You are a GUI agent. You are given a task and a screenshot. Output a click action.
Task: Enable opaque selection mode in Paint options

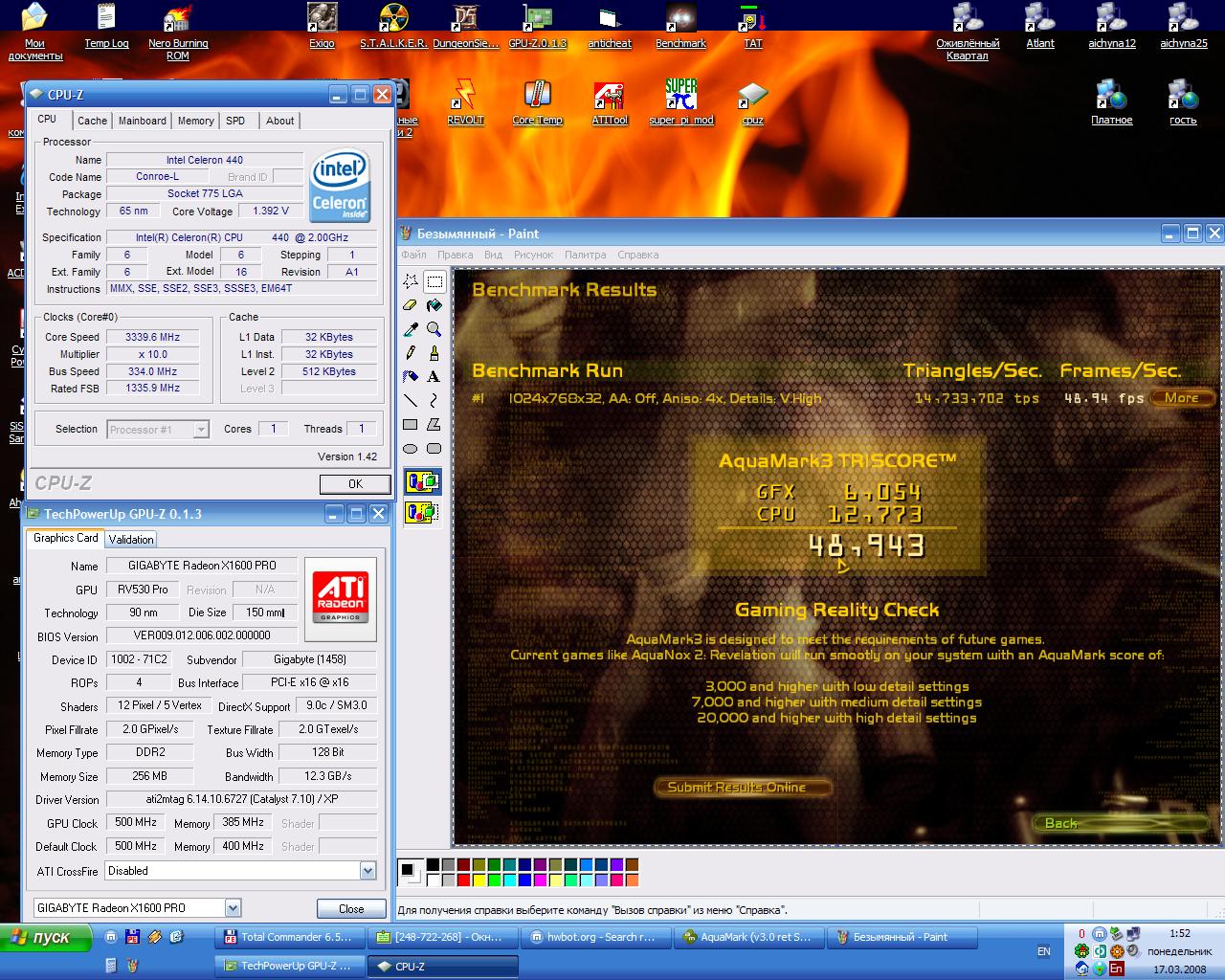(423, 481)
